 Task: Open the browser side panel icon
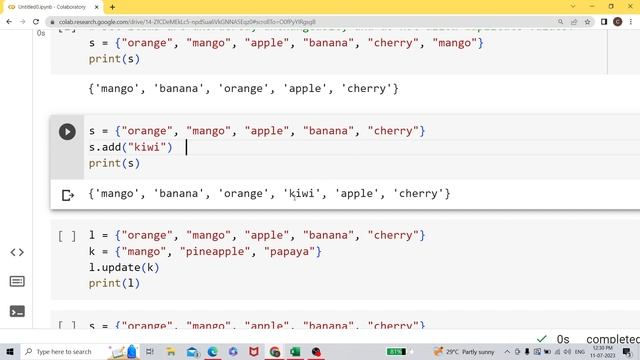click(x=604, y=22)
